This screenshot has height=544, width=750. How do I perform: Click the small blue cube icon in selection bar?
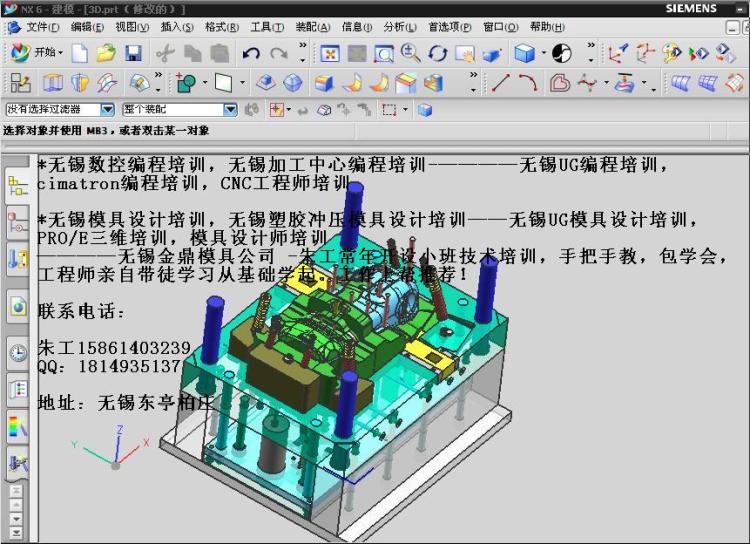(425, 110)
